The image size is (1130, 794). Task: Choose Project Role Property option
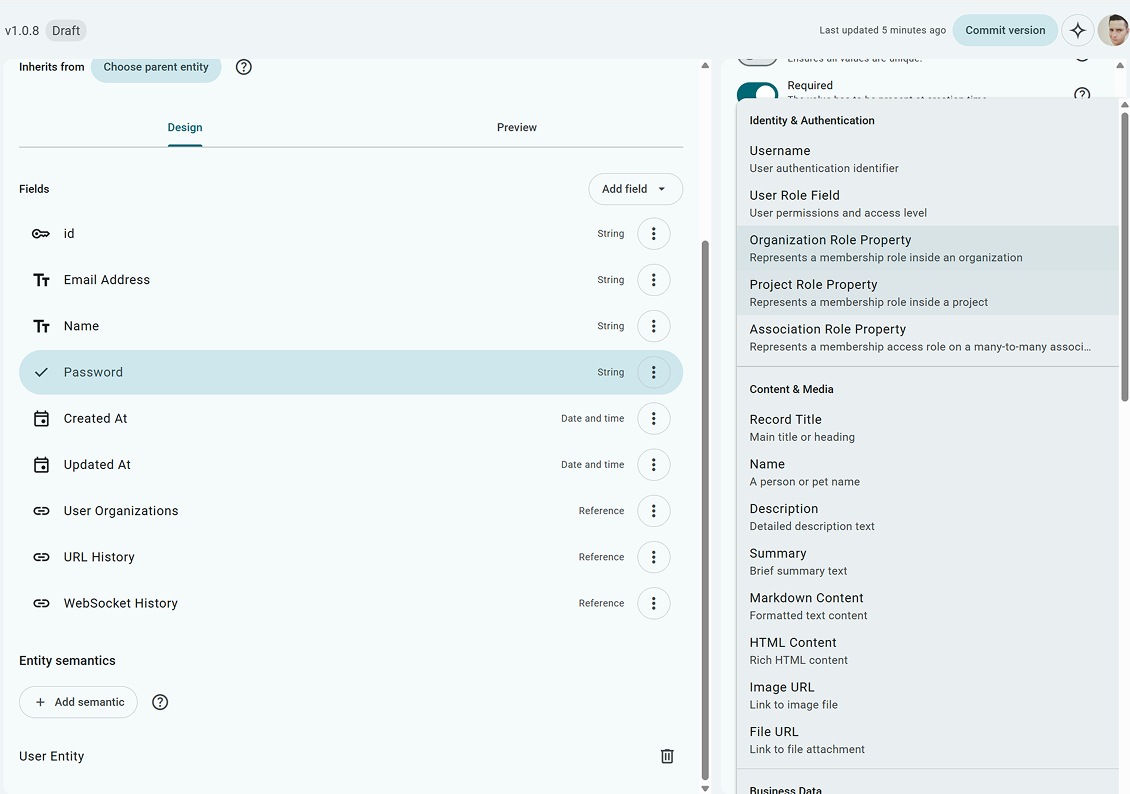coord(927,293)
